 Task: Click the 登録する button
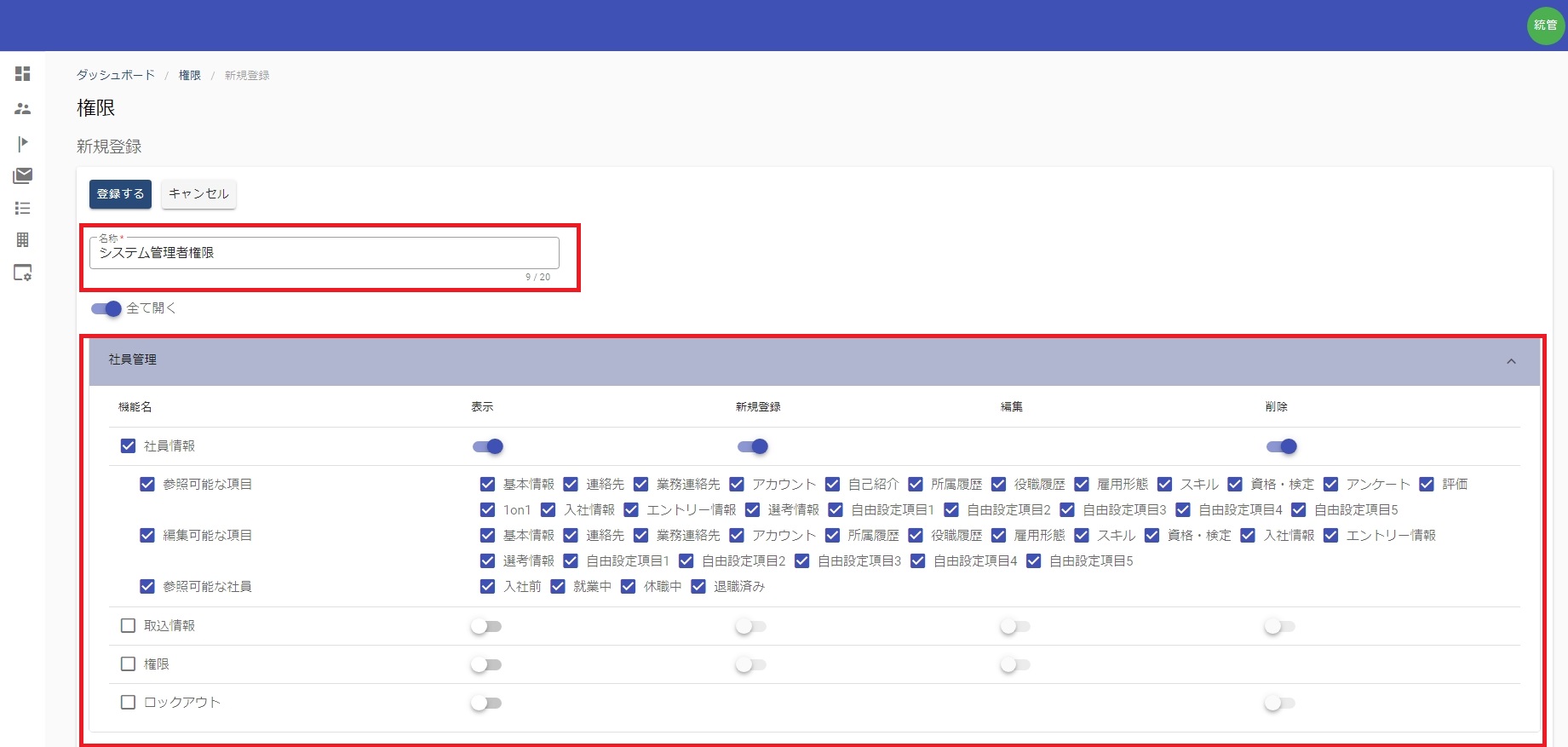[x=120, y=194]
